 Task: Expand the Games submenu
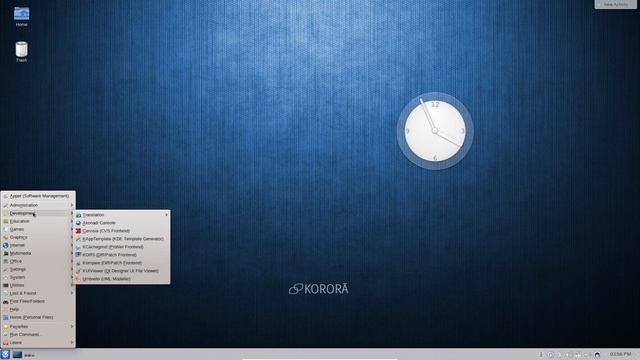(x=38, y=229)
